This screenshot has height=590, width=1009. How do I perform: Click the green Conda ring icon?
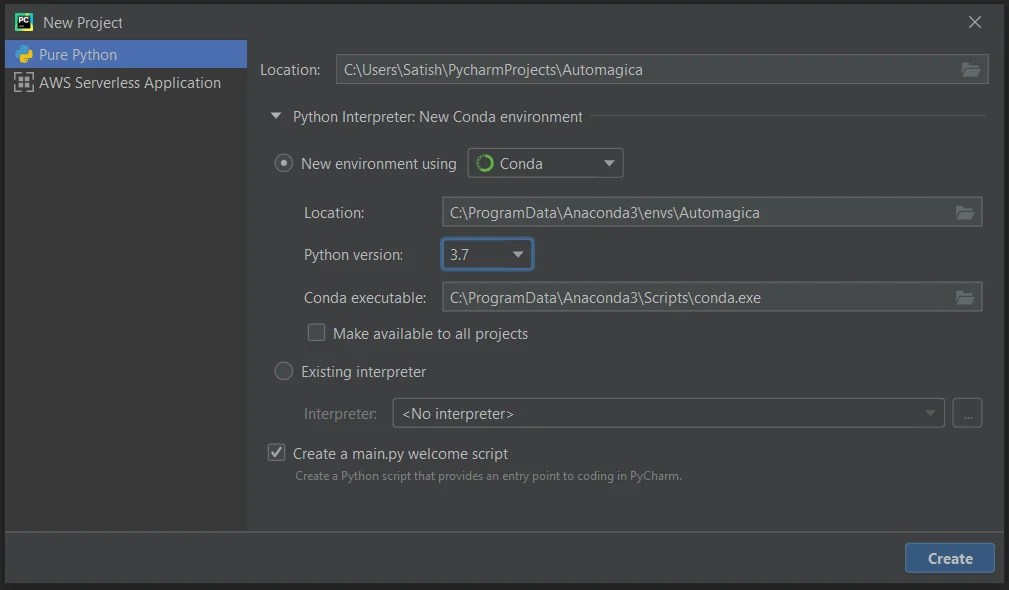pyautogui.click(x=485, y=163)
